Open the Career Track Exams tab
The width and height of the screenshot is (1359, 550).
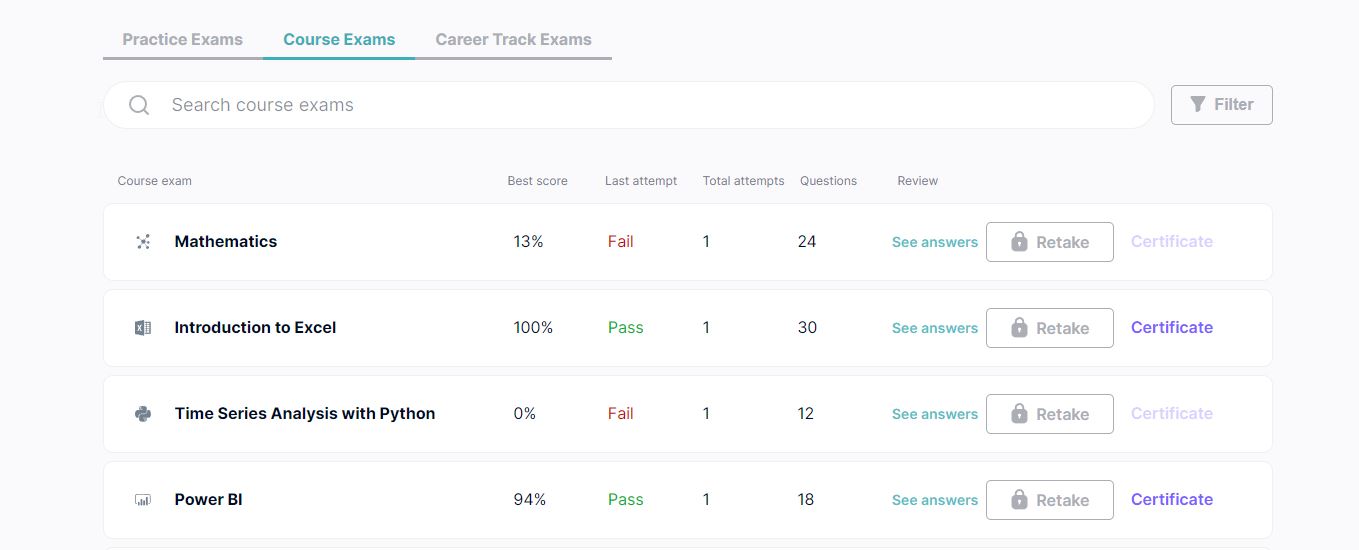tap(513, 40)
